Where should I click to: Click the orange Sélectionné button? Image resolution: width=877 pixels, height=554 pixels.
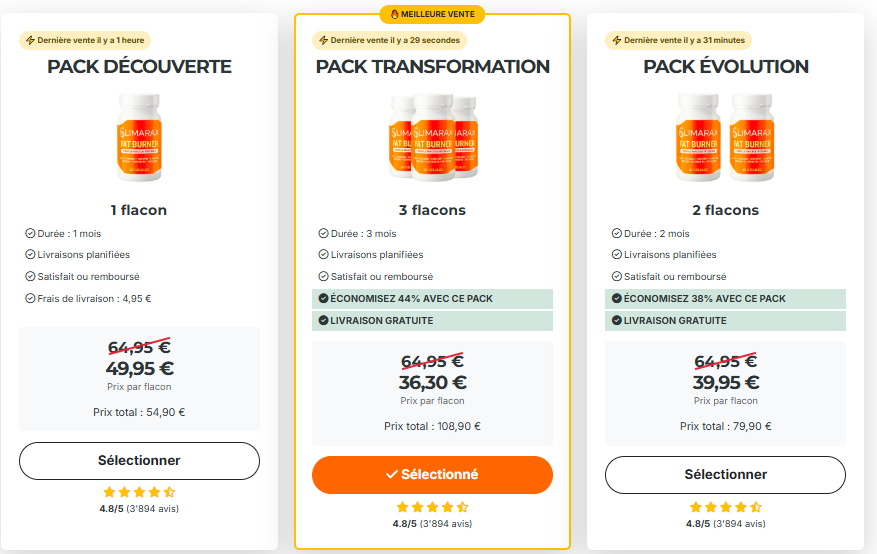432,475
